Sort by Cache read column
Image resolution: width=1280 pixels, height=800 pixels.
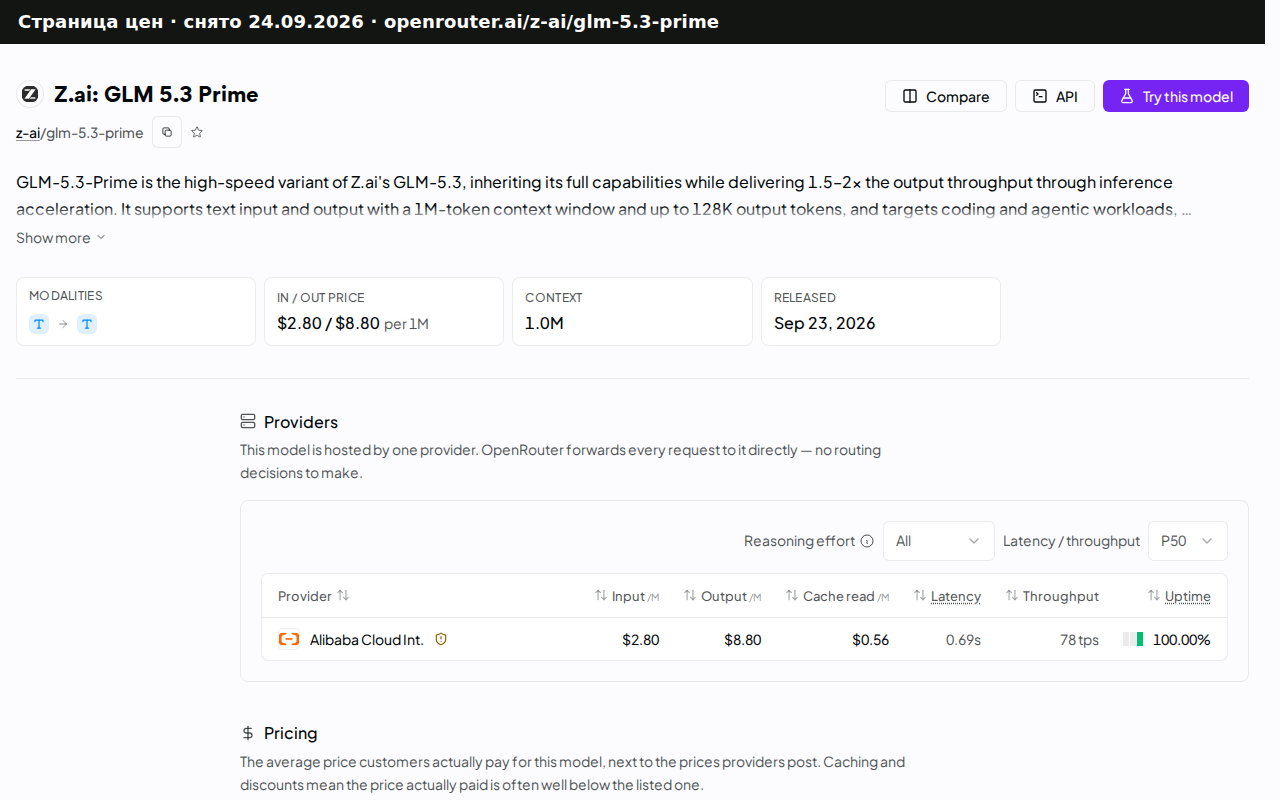pyautogui.click(x=837, y=596)
